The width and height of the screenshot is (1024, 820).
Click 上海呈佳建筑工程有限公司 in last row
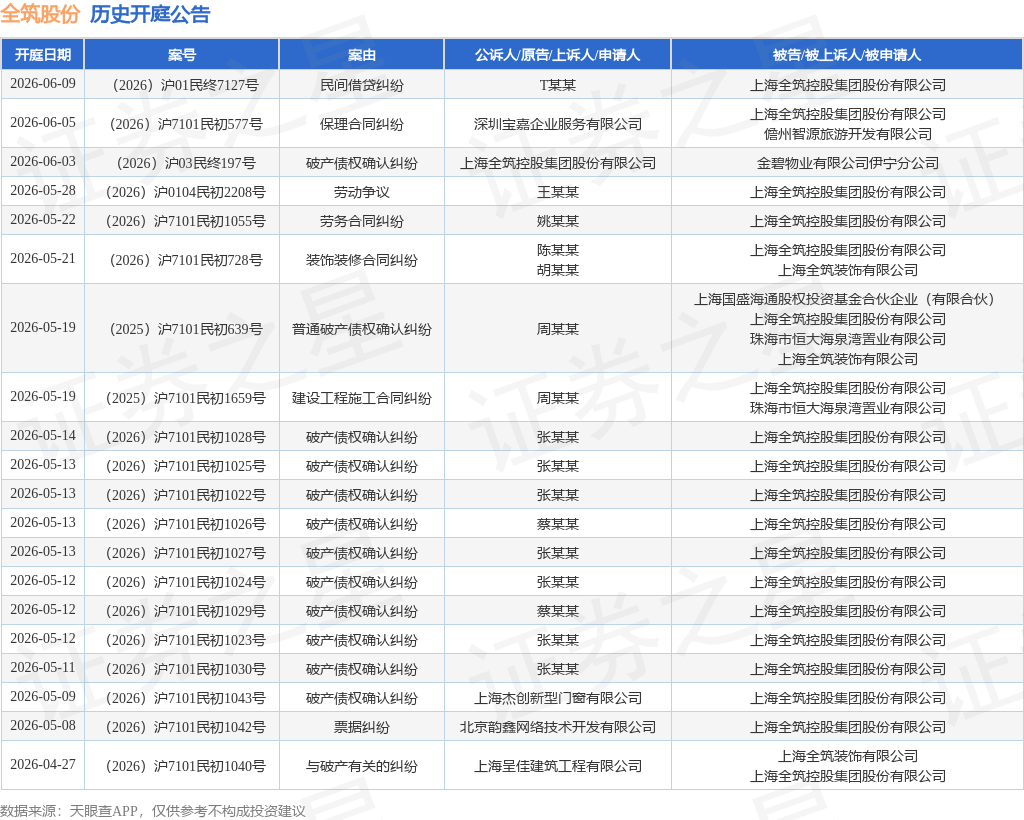[x=558, y=766]
